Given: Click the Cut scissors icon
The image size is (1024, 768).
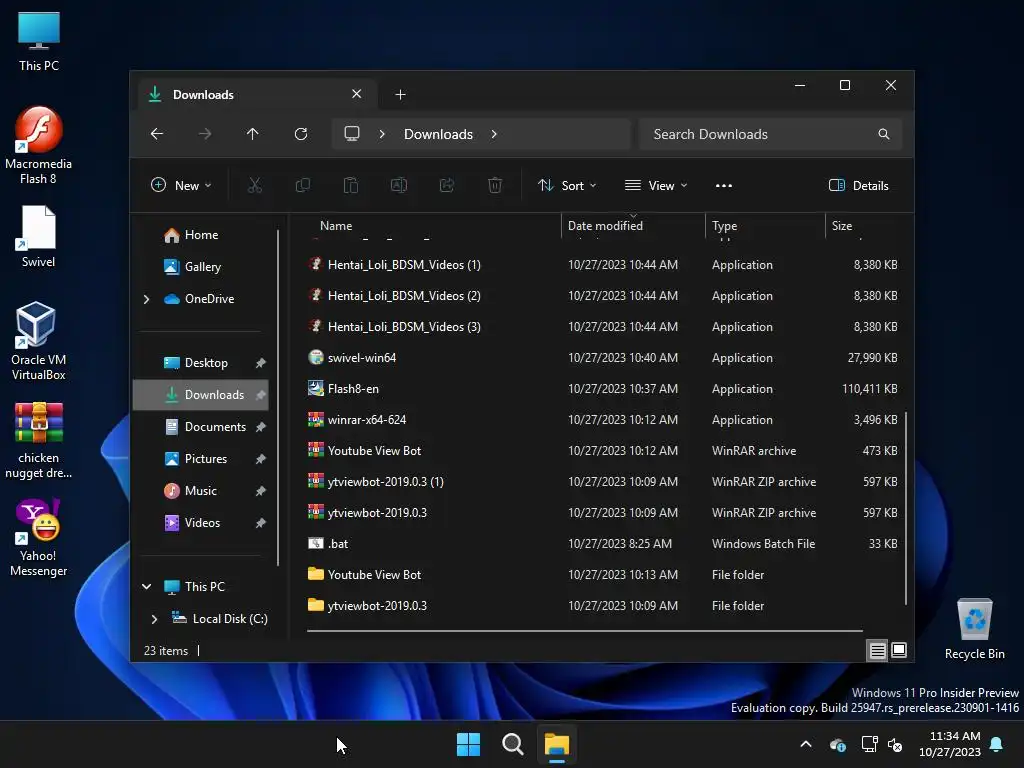Looking at the screenshot, I should (x=255, y=185).
